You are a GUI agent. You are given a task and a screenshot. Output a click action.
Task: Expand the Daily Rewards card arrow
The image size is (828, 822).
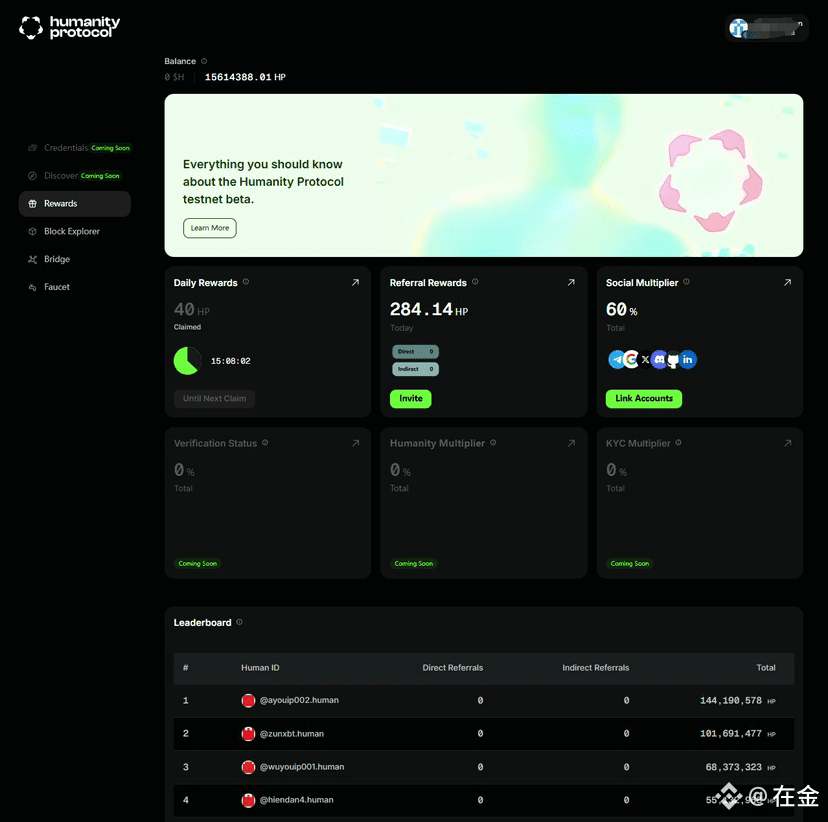coord(355,282)
